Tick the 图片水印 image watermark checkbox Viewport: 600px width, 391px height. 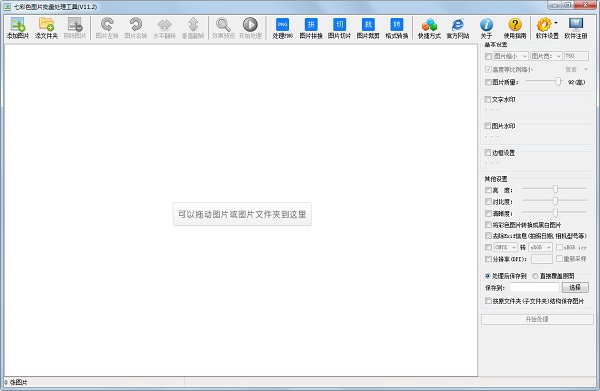pos(488,126)
